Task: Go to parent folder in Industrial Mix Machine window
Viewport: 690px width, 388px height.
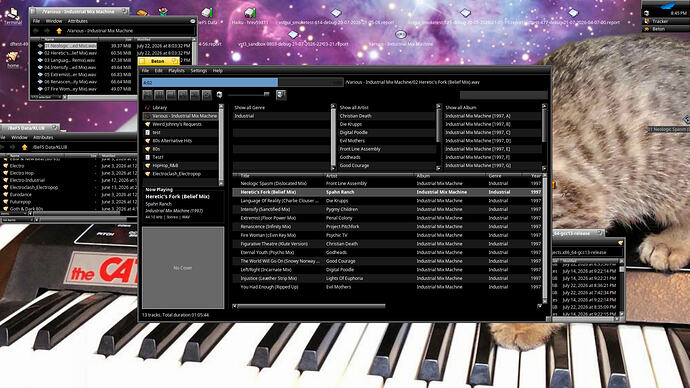Action: tap(59, 31)
